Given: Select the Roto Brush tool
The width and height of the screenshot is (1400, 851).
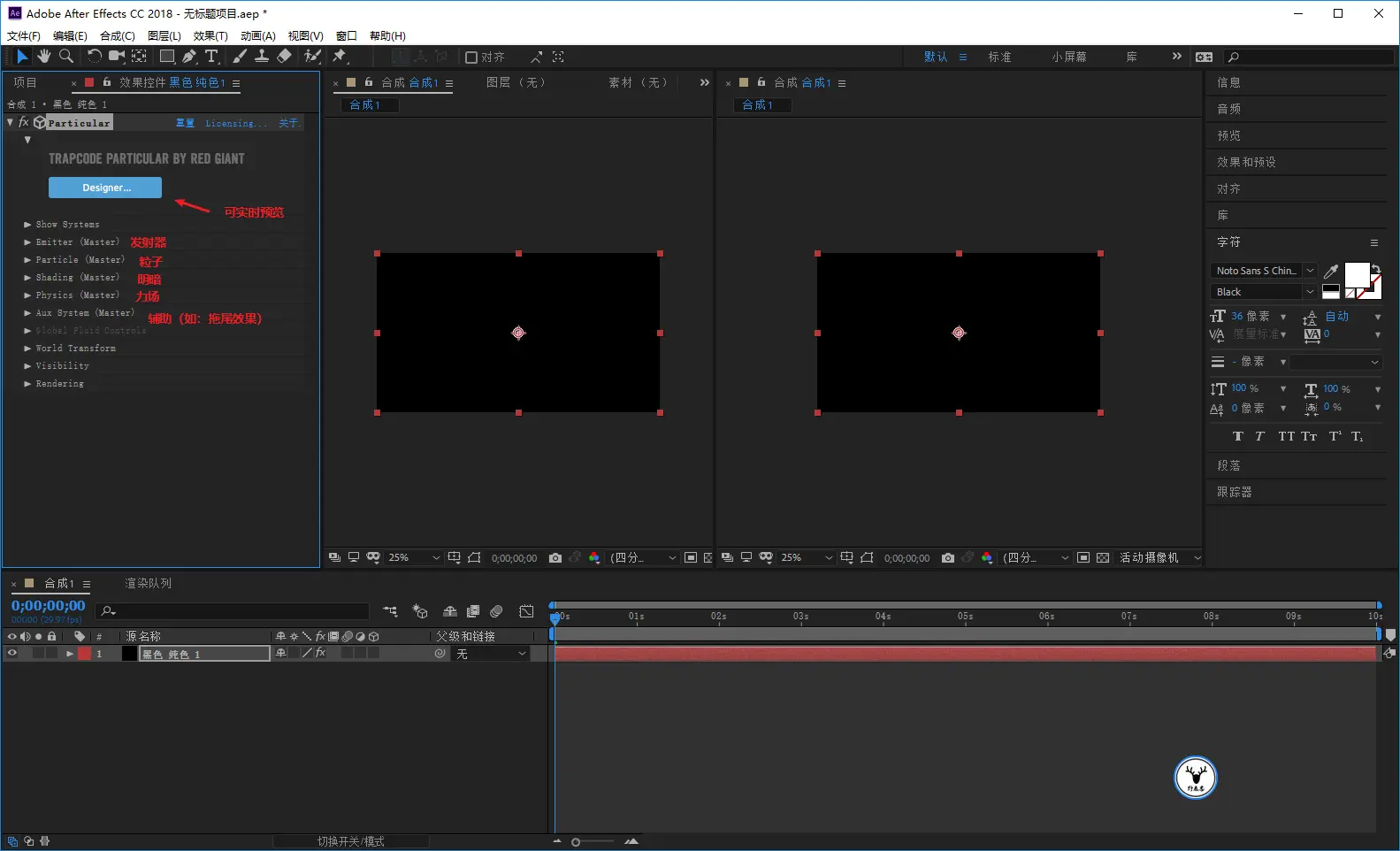Looking at the screenshot, I should point(312,57).
